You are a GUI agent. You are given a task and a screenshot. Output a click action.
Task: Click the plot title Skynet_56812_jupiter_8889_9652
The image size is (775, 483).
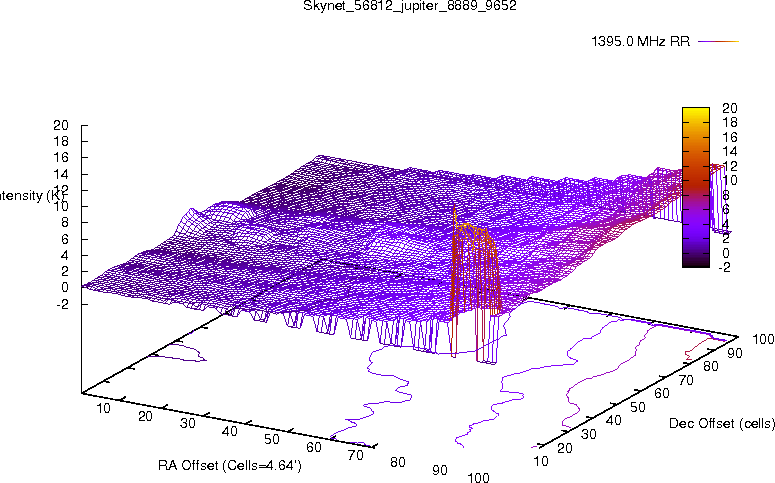410,6
